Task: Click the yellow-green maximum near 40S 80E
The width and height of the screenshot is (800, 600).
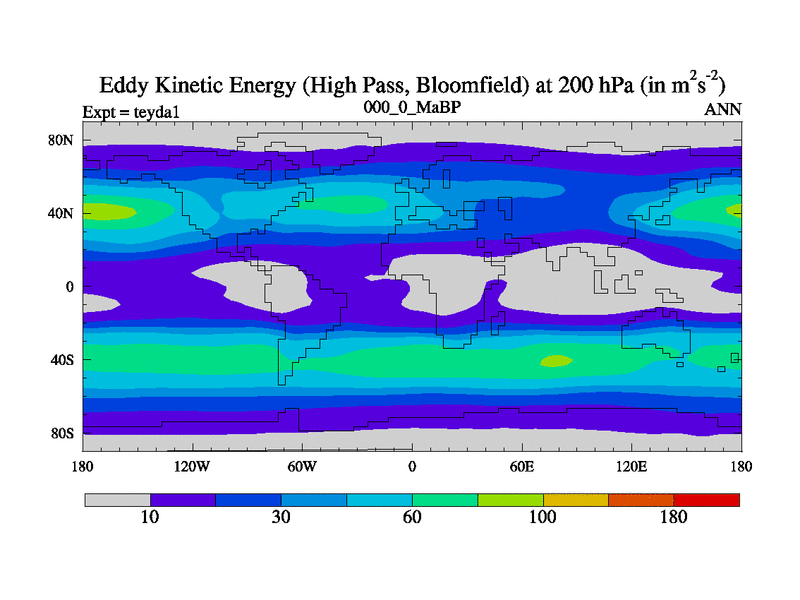Action: 555,361
